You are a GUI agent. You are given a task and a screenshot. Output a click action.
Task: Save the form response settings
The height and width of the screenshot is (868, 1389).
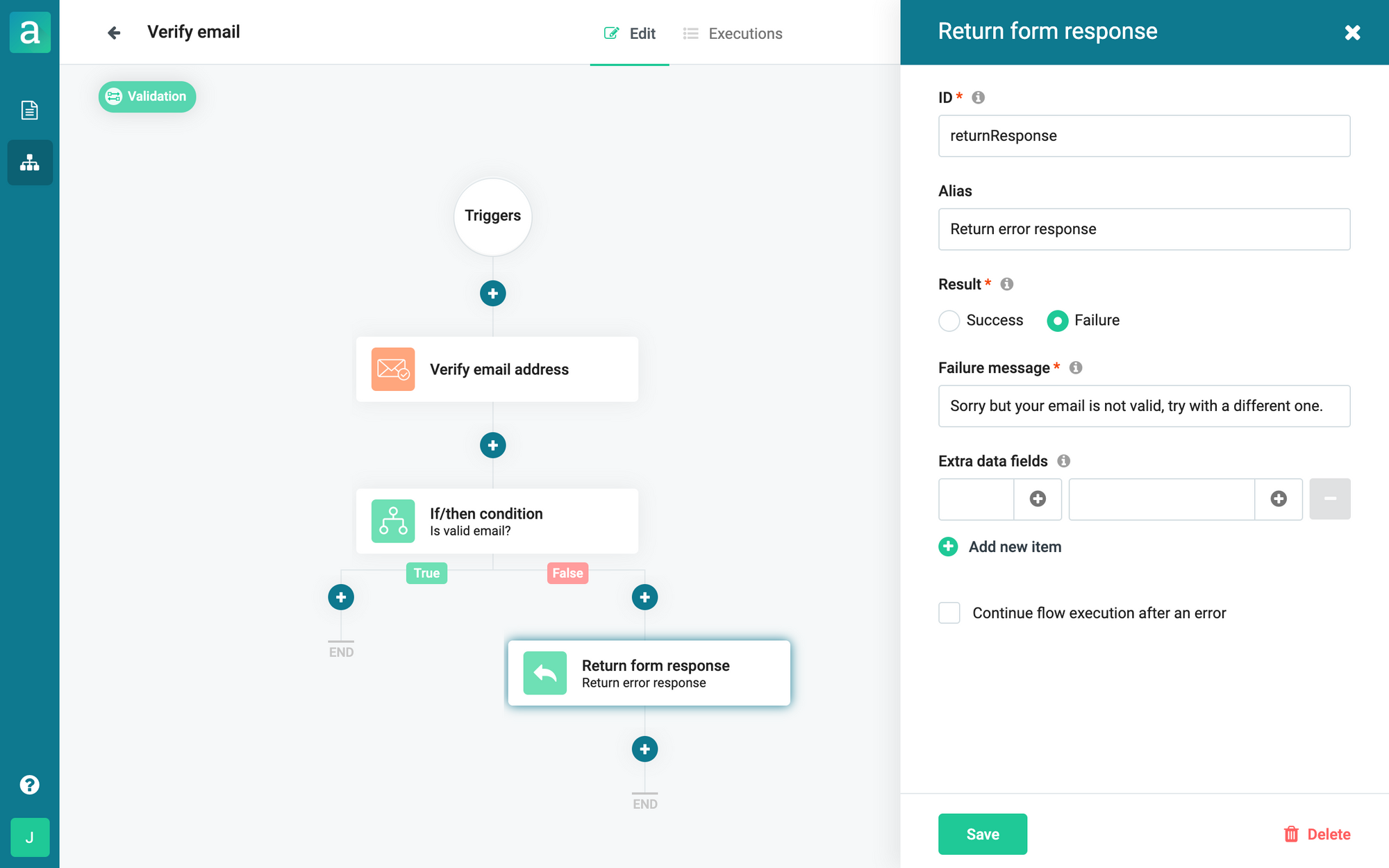982,834
